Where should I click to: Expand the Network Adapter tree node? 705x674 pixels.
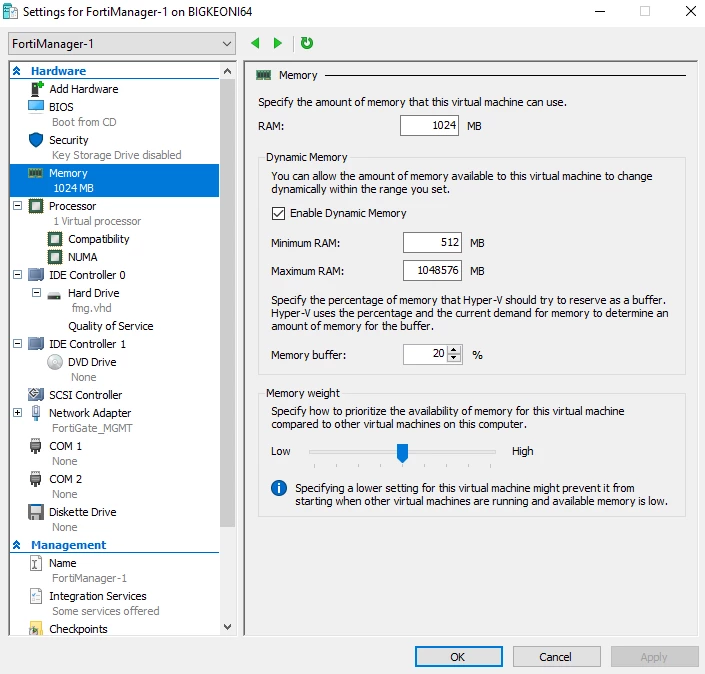point(18,412)
